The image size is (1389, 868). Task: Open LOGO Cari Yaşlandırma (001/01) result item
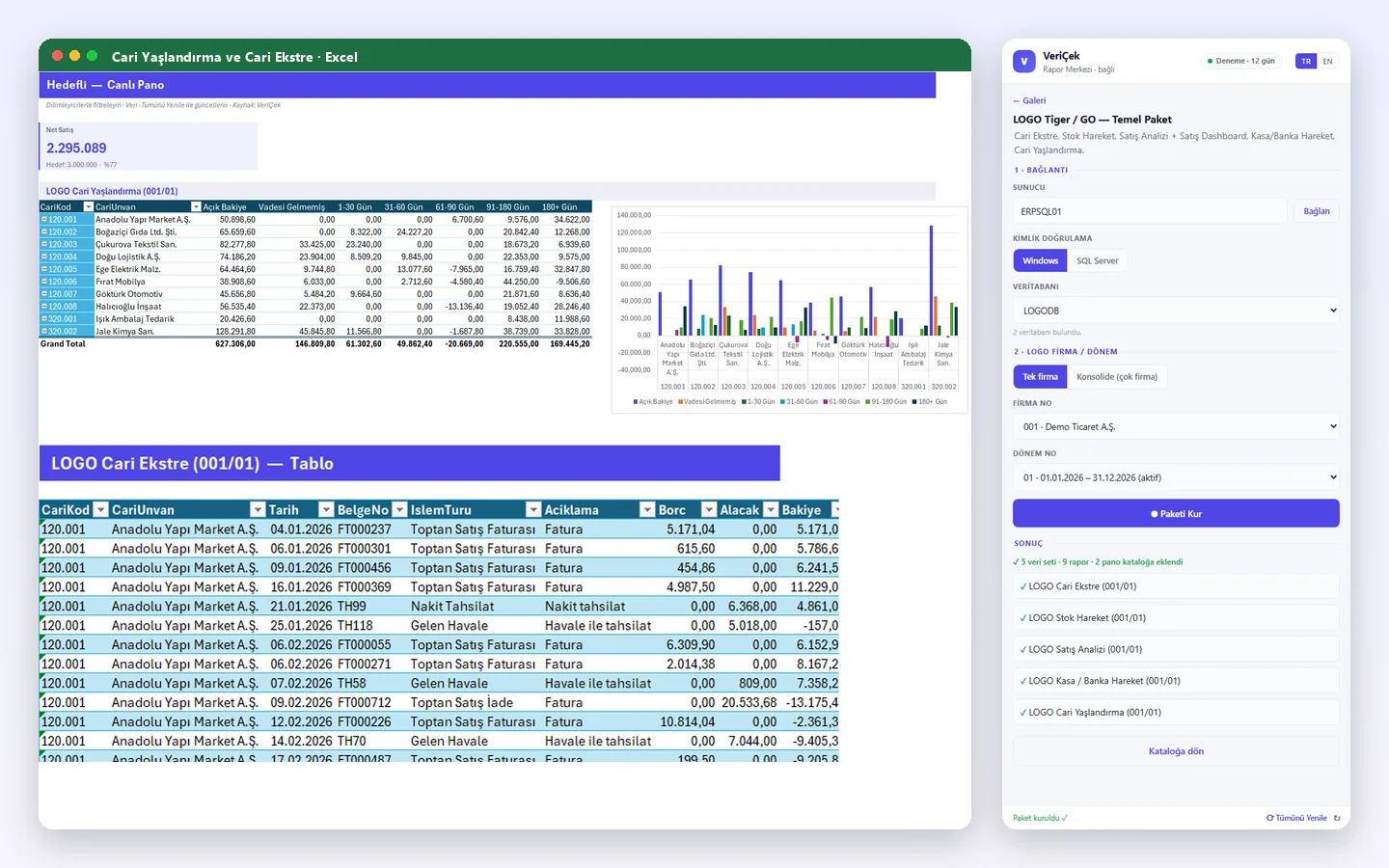[x=1176, y=713]
